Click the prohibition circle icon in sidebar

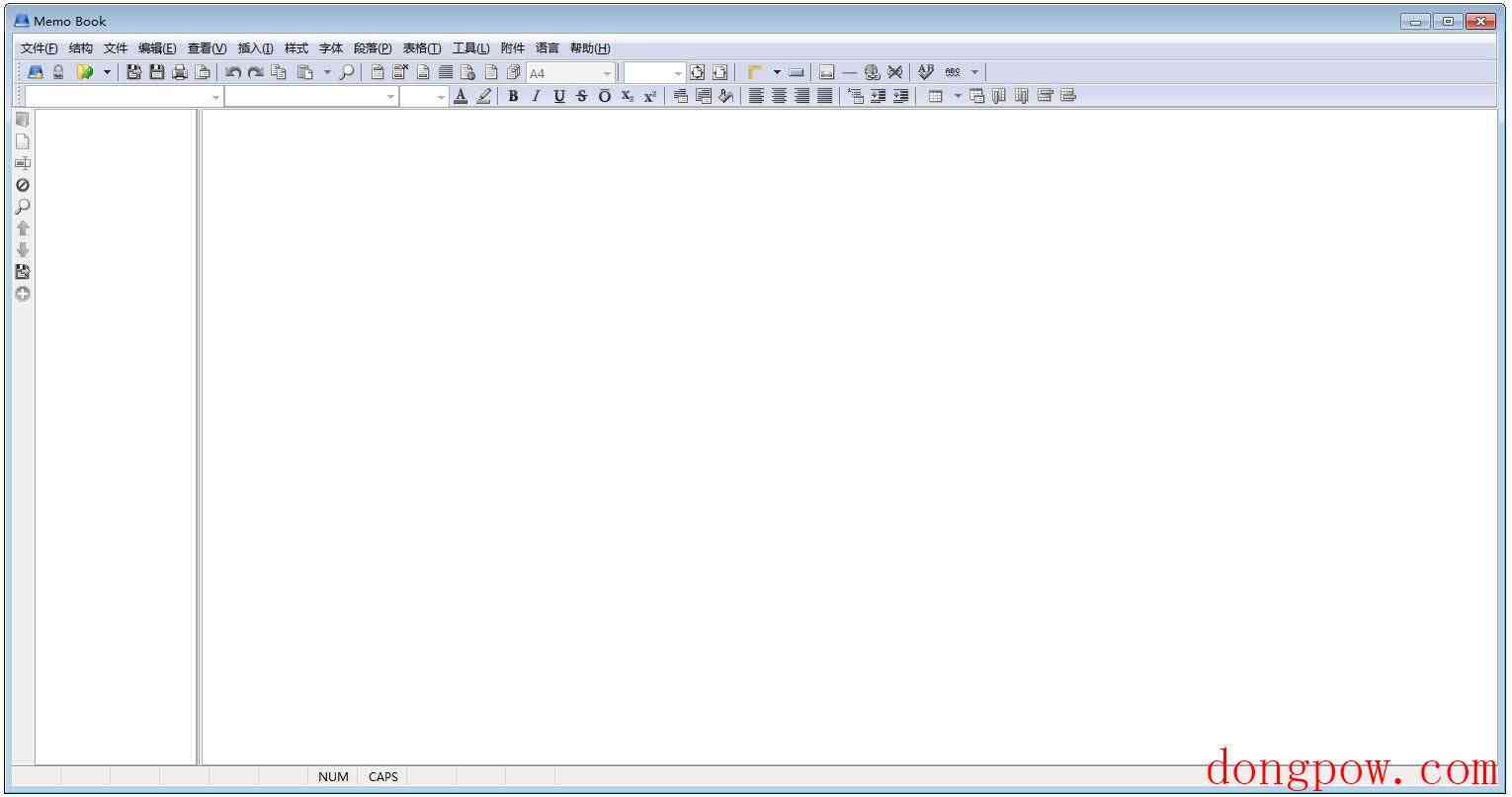pos(23,185)
